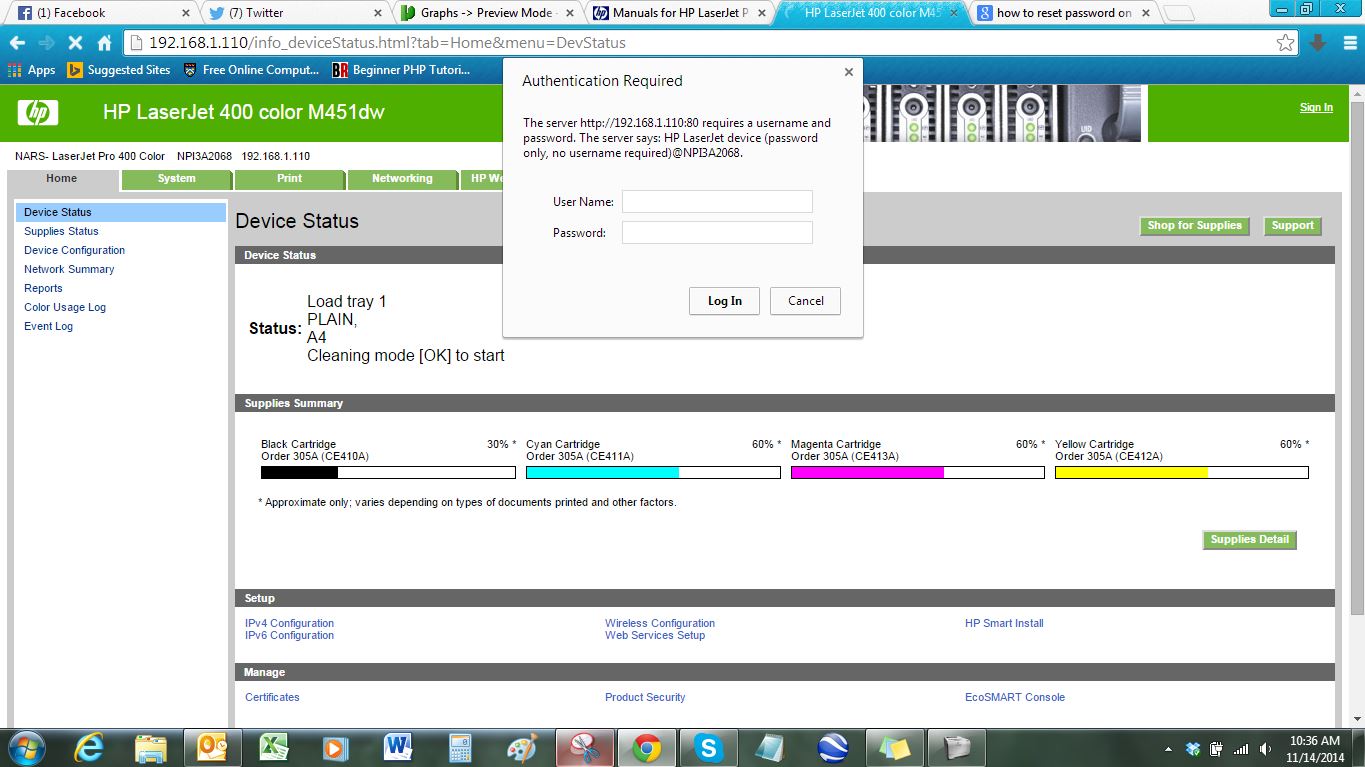1365x767 pixels.
Task: Open Color Usage Log in sidebar
Action: point(65,307)
